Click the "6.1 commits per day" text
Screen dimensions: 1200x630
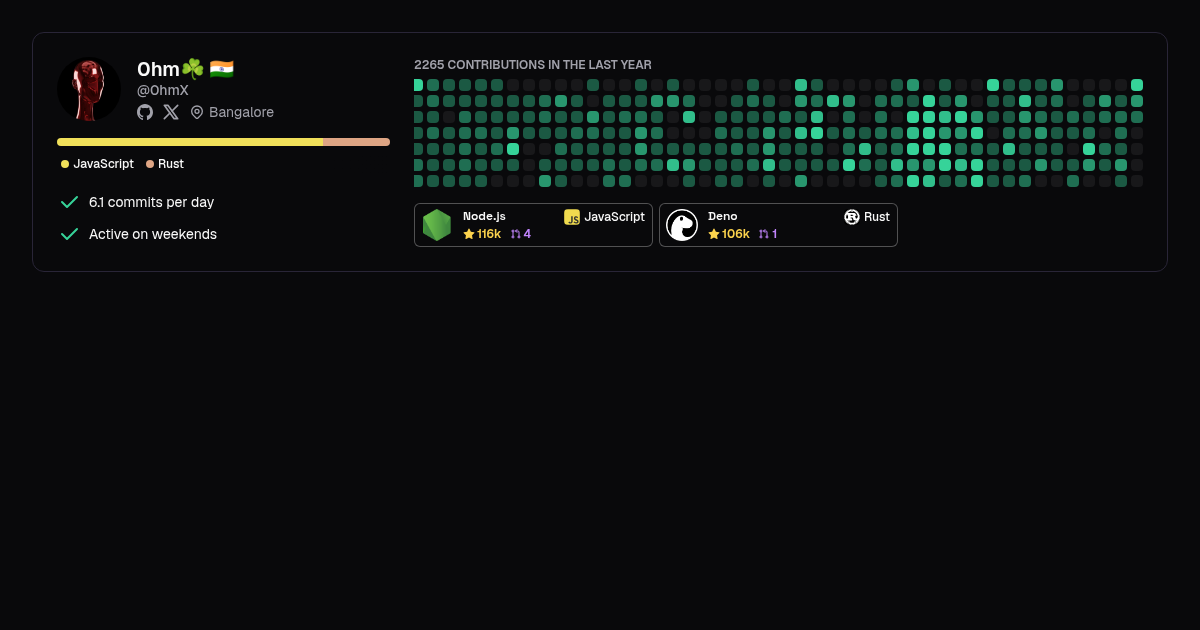click(152, 202)
